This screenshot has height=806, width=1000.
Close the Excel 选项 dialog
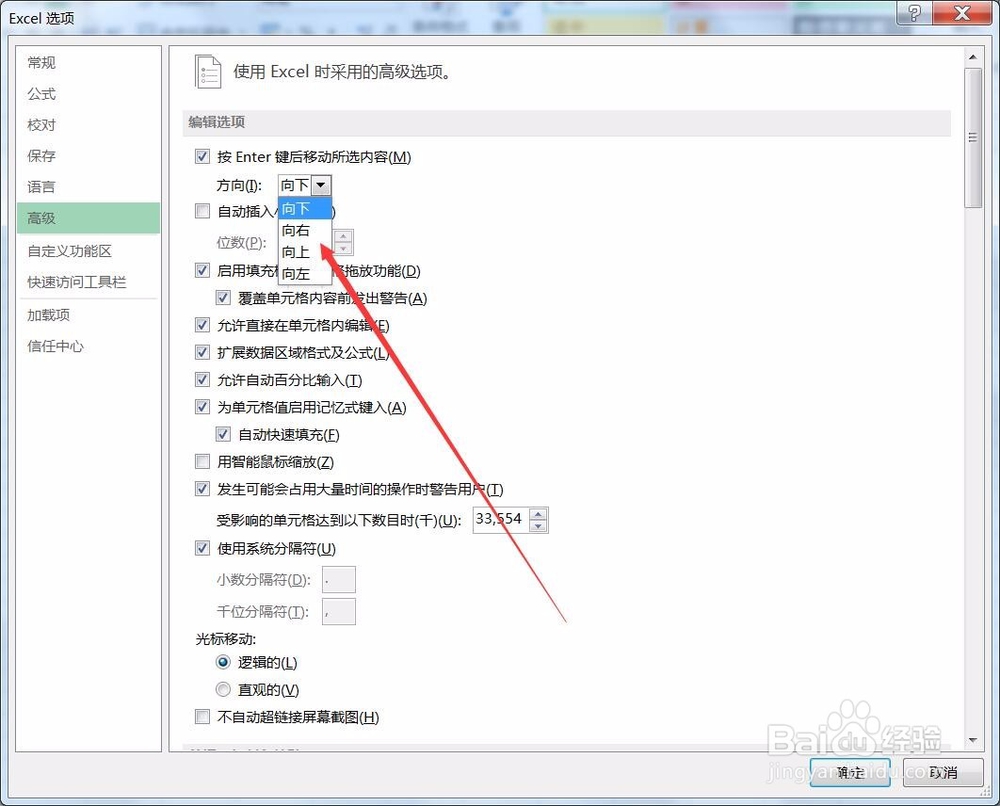click(x=962, y=13)
